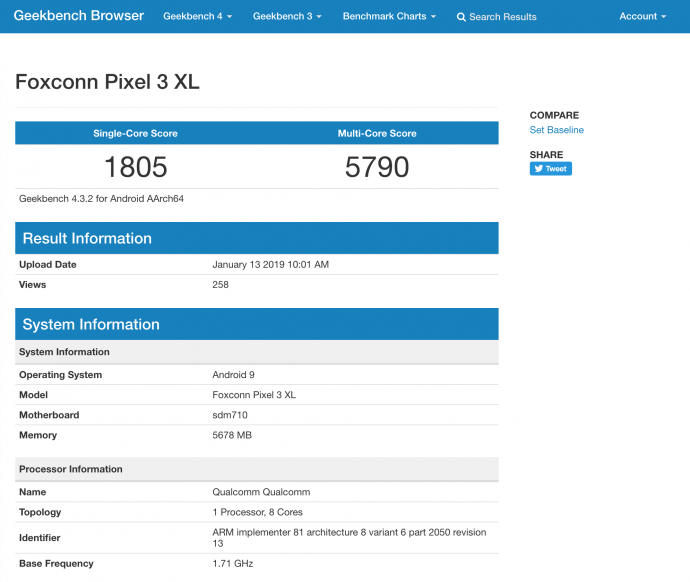Select the upload date January 13 2019 10:01 AM
The width and height of the screenshot is (690, 582).
[x=270, y=264]
